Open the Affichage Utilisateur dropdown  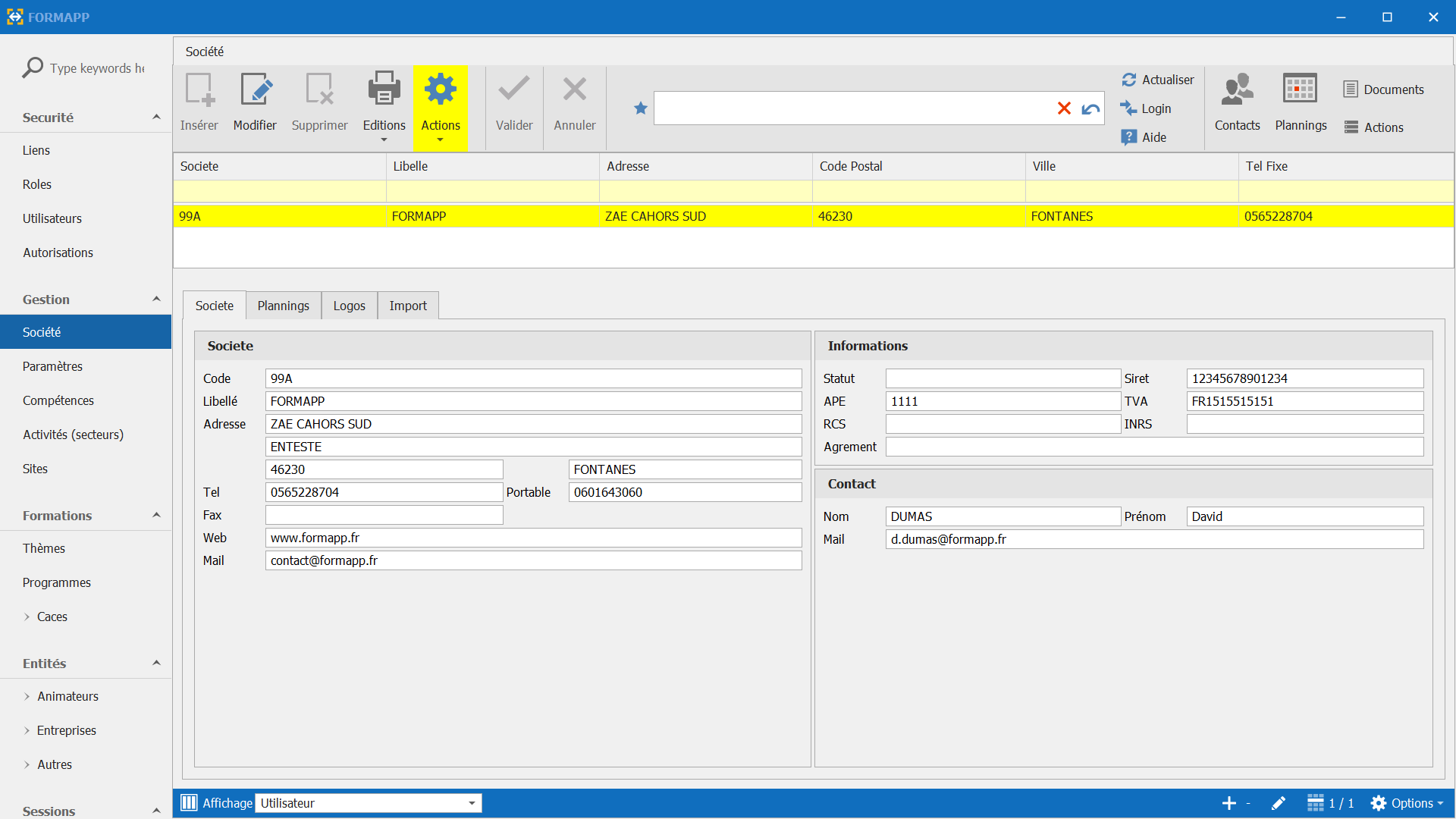(x=369, y=803)
